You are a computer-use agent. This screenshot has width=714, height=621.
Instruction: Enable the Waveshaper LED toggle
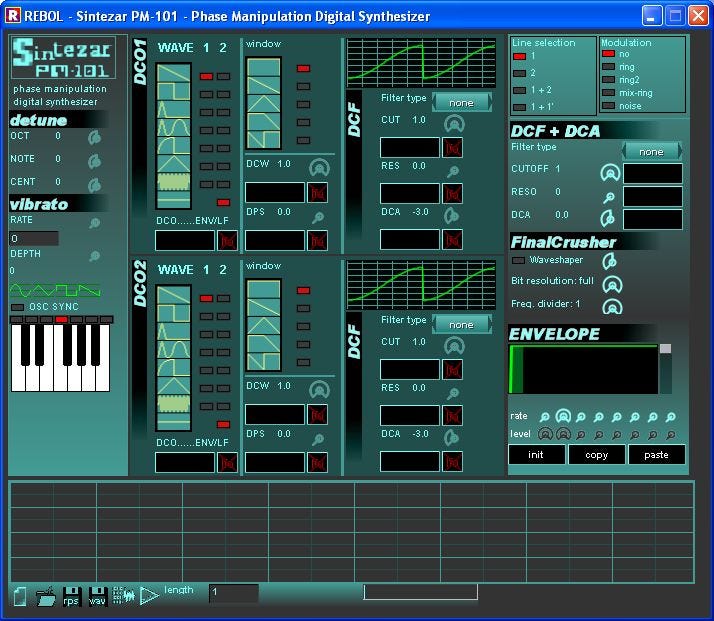click(x=518, y=260)
